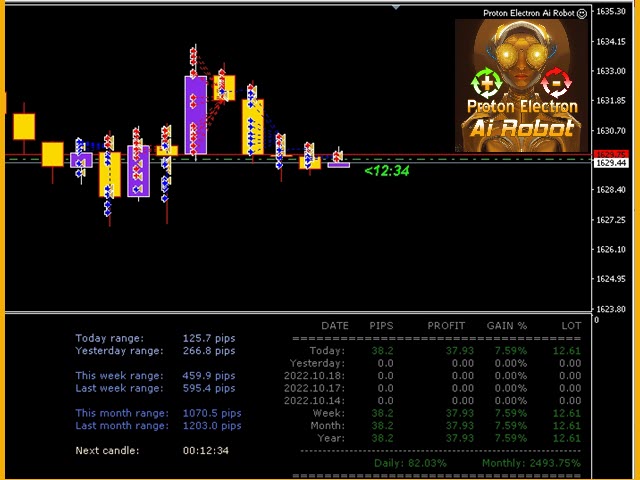The height and width of the screenshot is (480, 640).
Task: Click the 1630.70 price axis label
Action: pos(611,131)
